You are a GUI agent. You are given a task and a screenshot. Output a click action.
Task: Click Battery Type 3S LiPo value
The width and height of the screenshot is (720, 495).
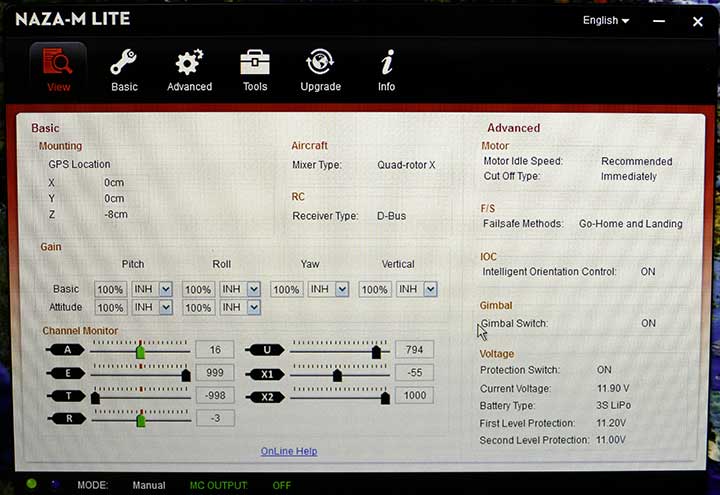[x=613, y=405]
